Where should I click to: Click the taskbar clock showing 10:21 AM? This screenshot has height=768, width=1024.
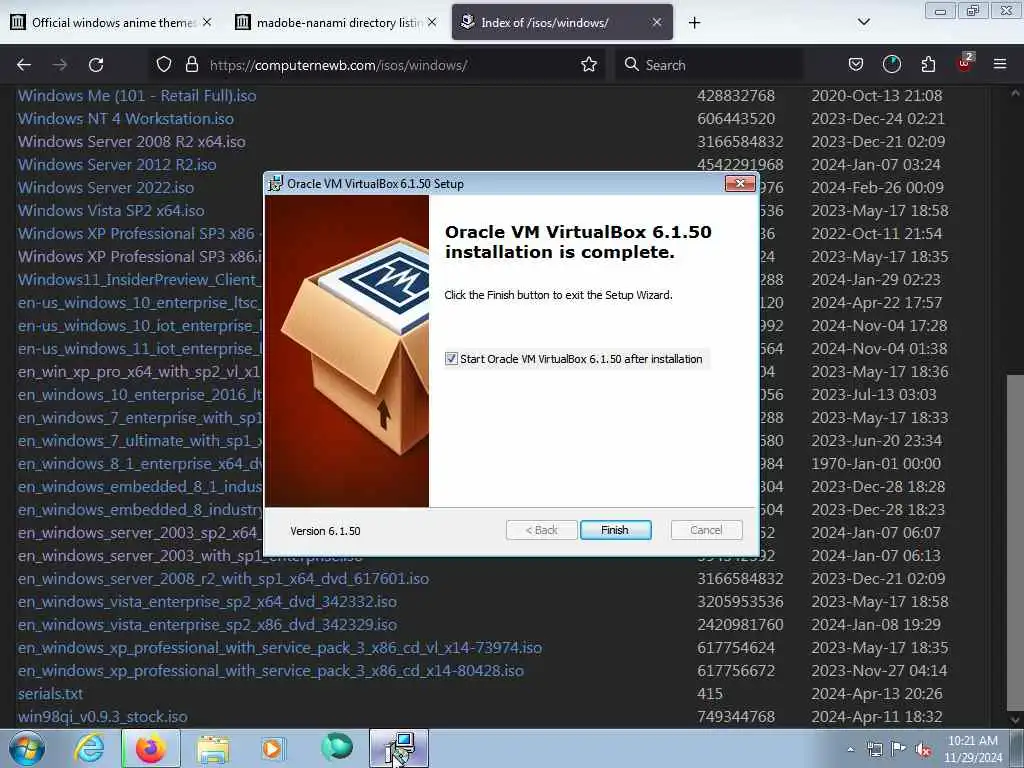[973, 749]
